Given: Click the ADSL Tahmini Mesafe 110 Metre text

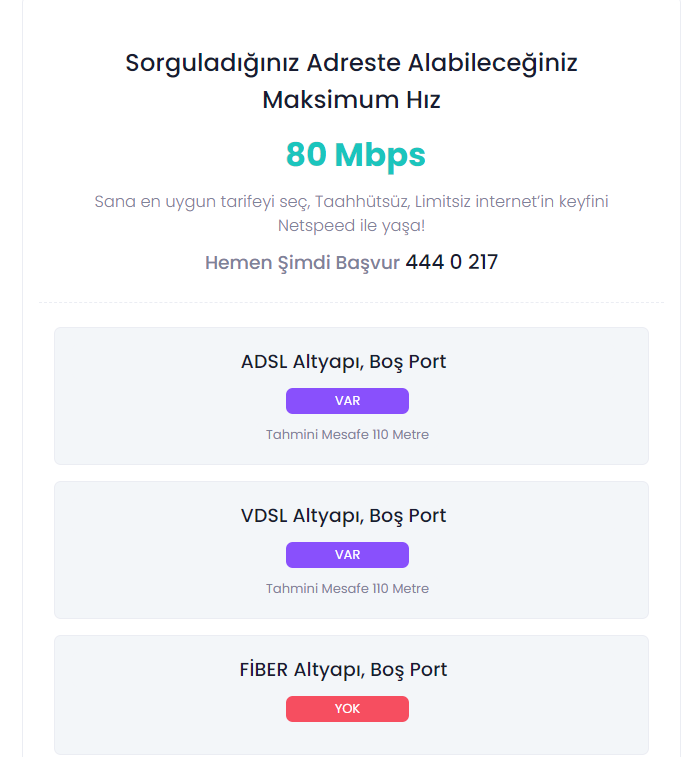Looking at the screenshot, I should pos(347,435).
